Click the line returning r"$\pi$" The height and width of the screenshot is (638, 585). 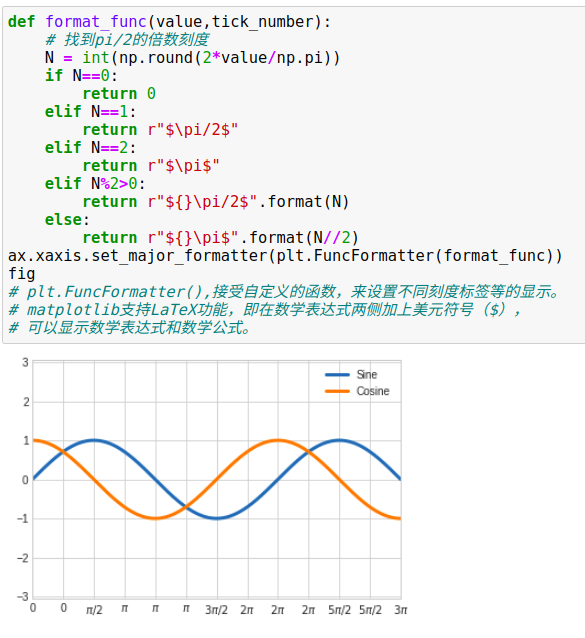151,165
